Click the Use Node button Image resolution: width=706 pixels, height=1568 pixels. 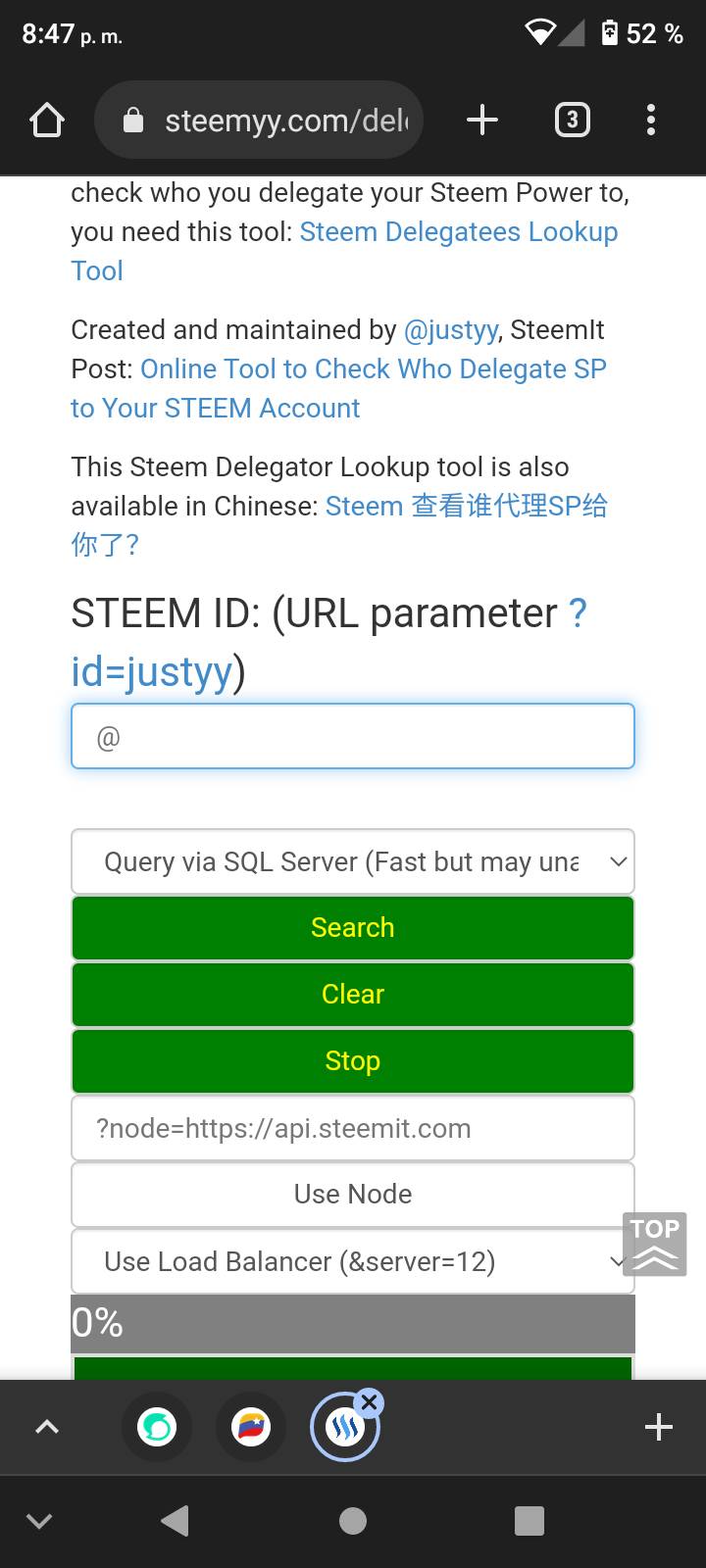coord(353,1194)
